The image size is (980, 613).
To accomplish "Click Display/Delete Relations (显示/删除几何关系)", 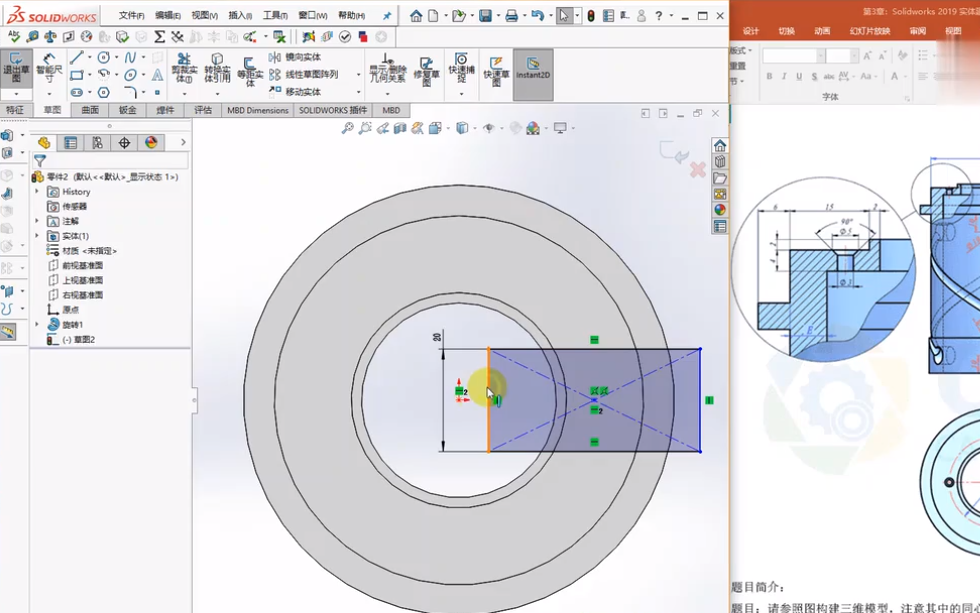I will (x=388, y=67).
